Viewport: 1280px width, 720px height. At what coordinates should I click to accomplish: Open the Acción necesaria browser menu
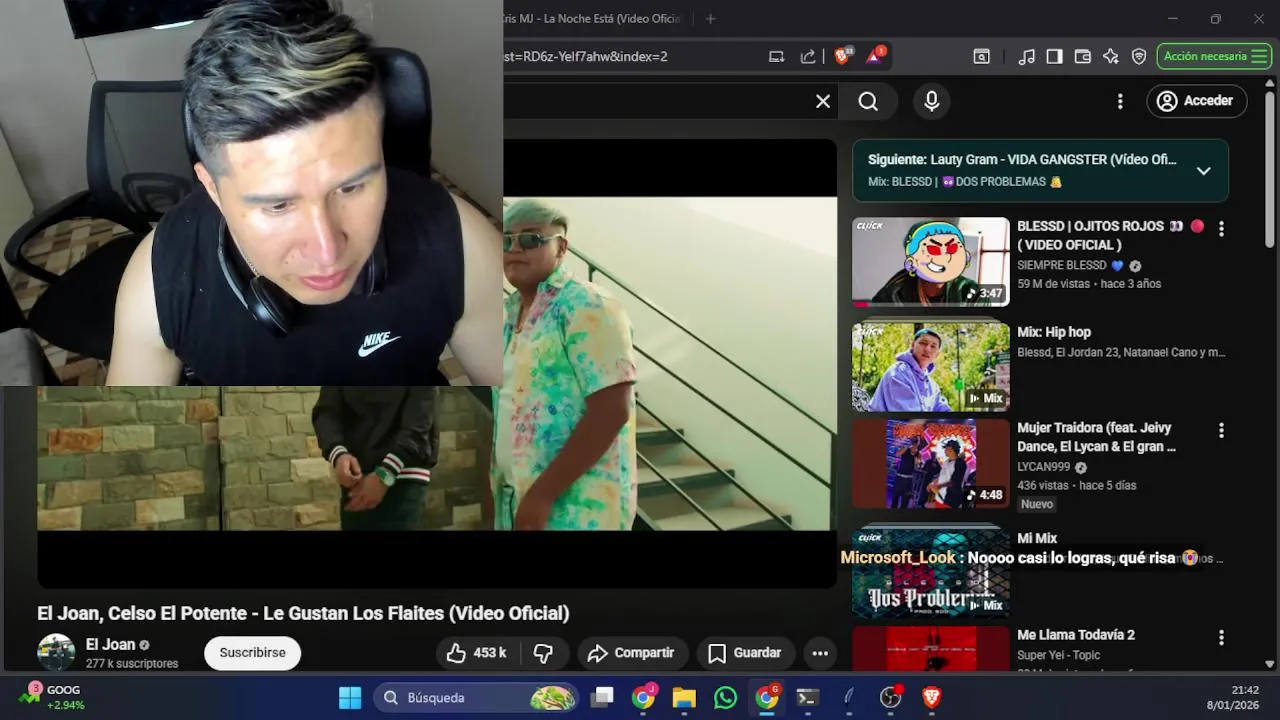(x=1214, y=56)
